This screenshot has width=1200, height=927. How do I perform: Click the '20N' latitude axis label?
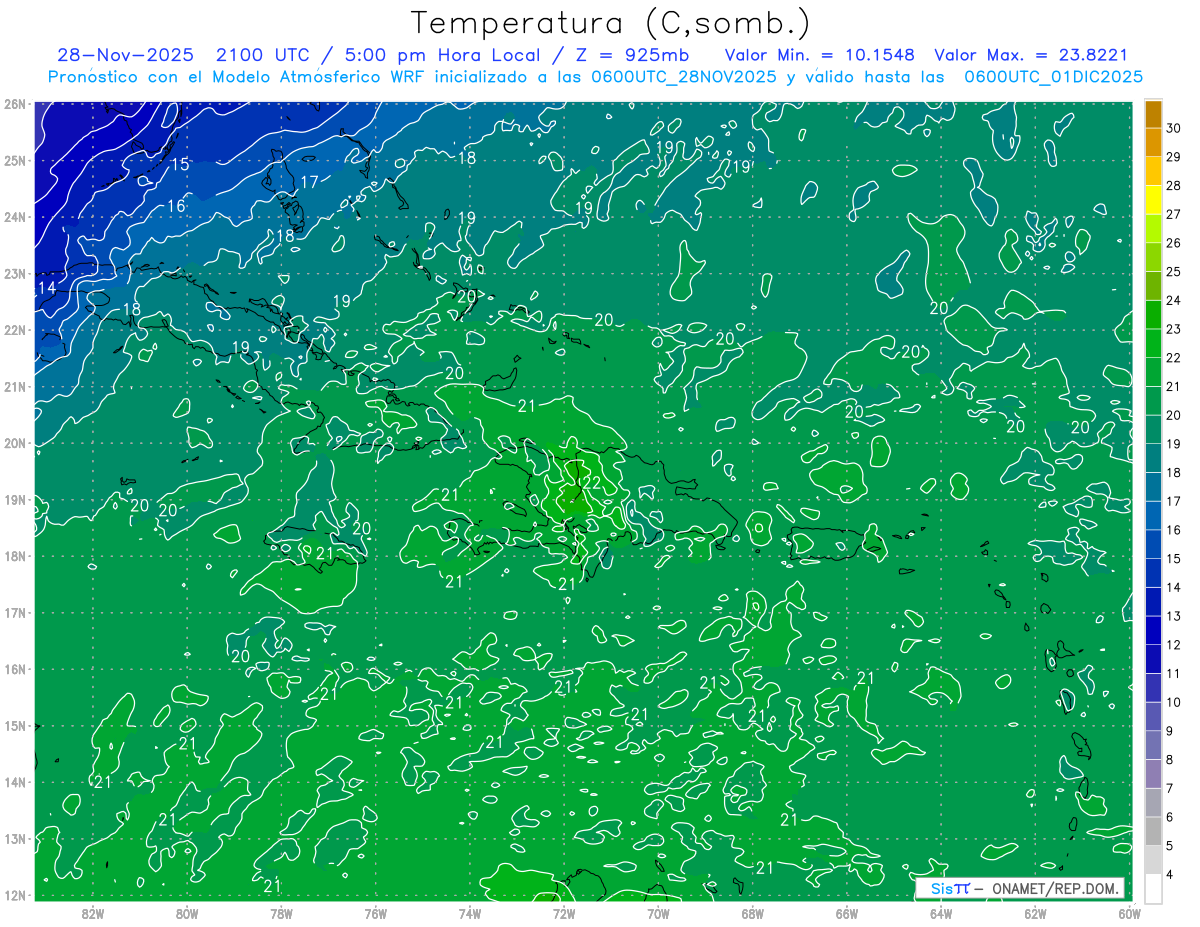point(14,443)
